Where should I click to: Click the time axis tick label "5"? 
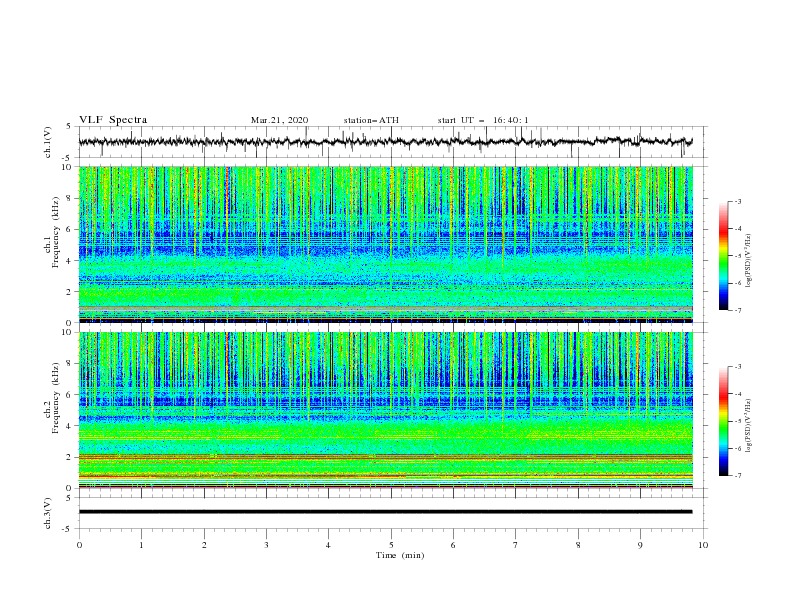[x=391, y=545]
